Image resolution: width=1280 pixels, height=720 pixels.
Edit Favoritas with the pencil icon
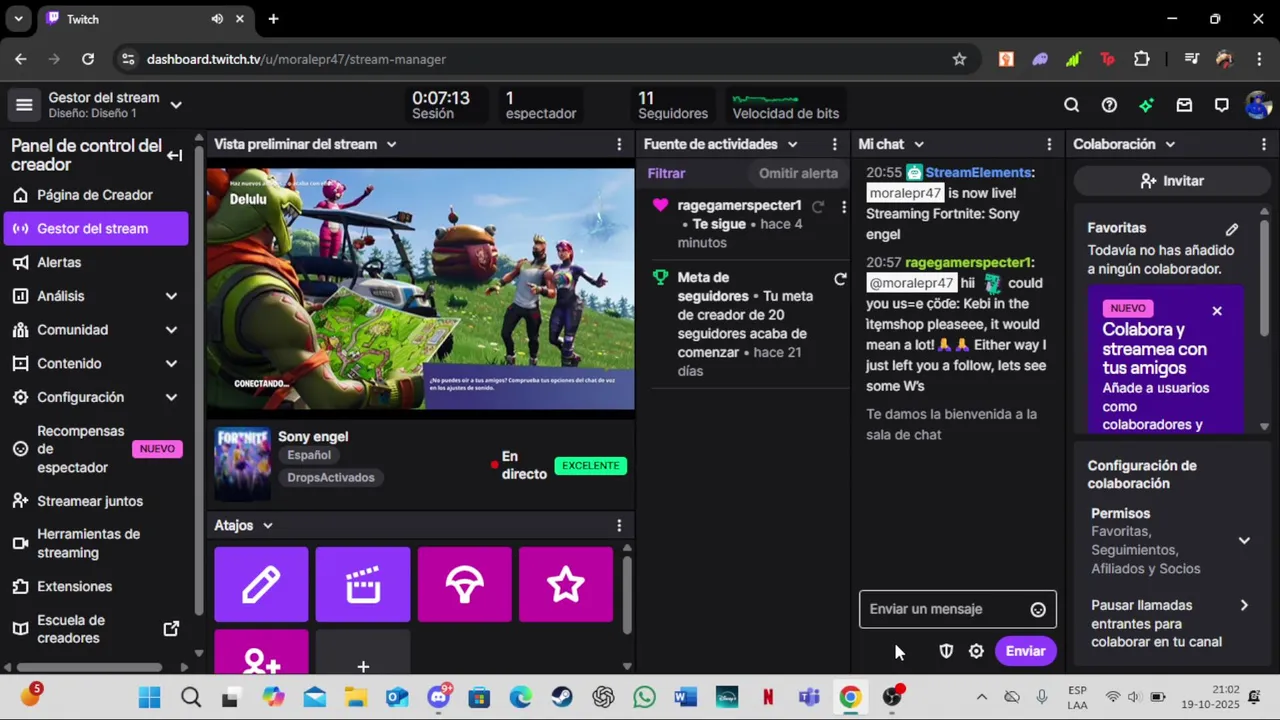click(1232, 229)
